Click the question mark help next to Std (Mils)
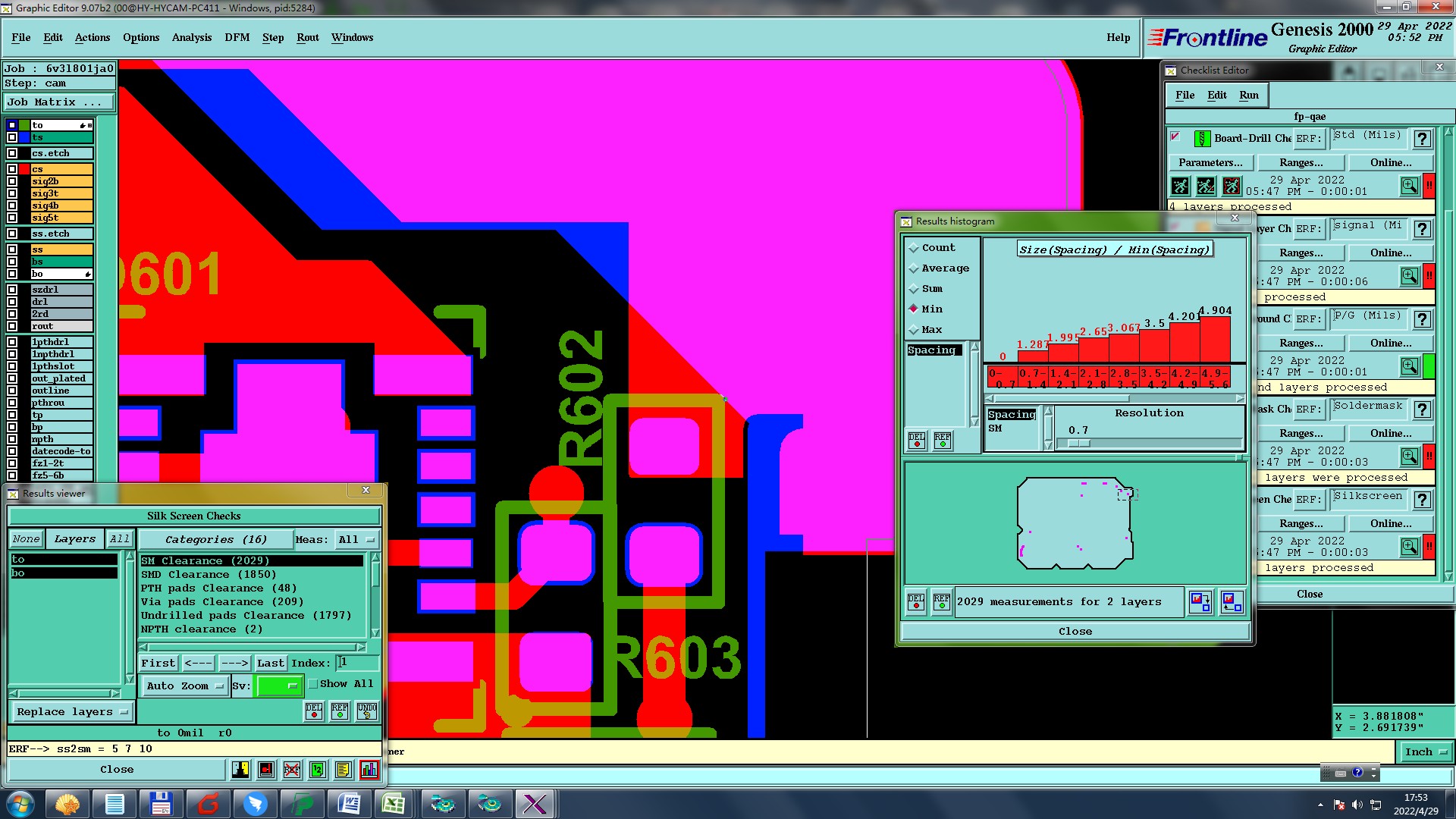 (1423, 139)
